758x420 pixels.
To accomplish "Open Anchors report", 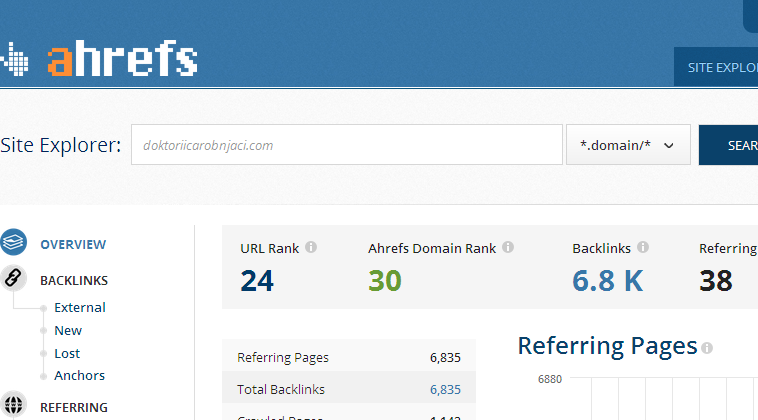I will click(x=79, y=376).
